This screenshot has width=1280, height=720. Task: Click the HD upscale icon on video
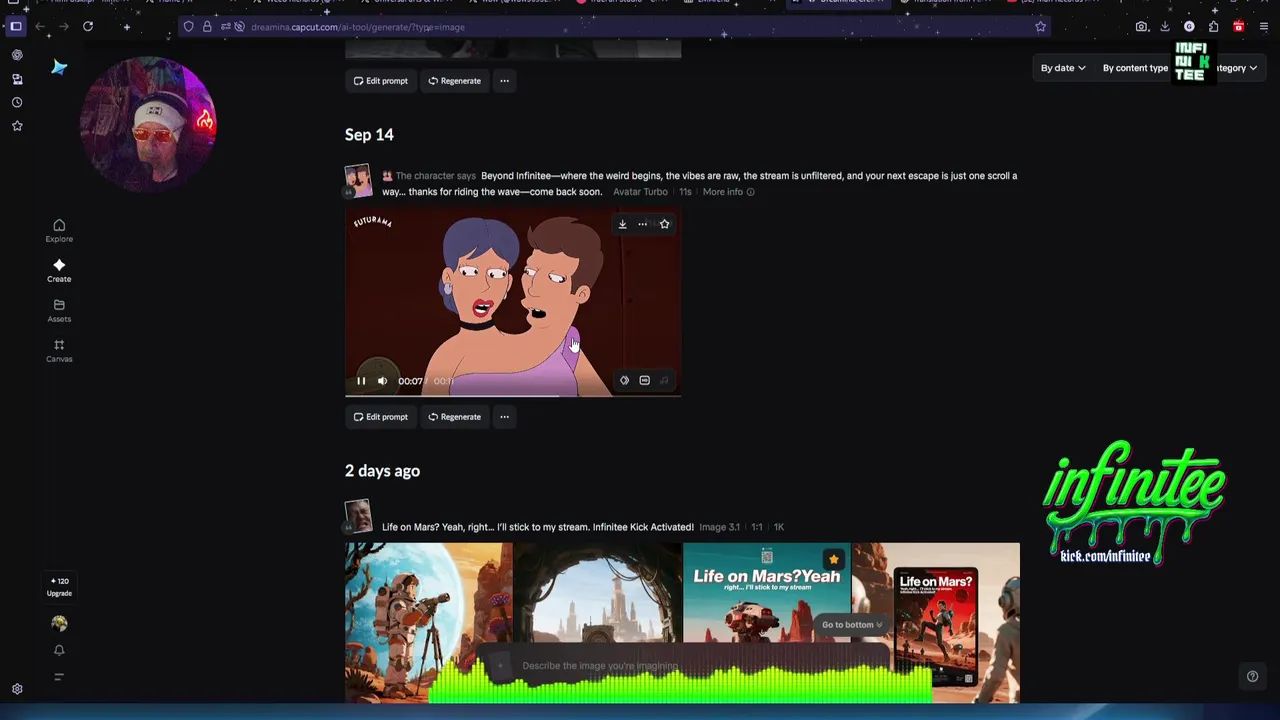pos(644,381)
